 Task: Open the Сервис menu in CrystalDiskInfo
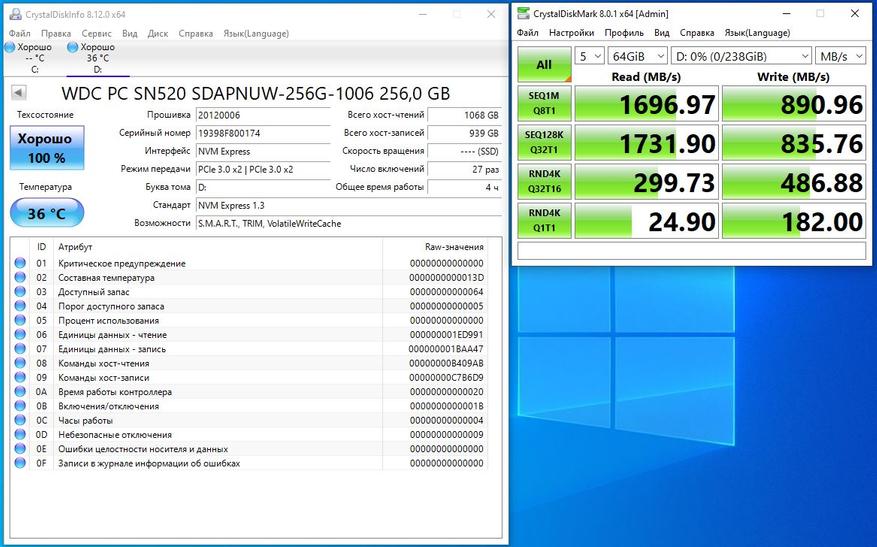(x=97, y=33)
